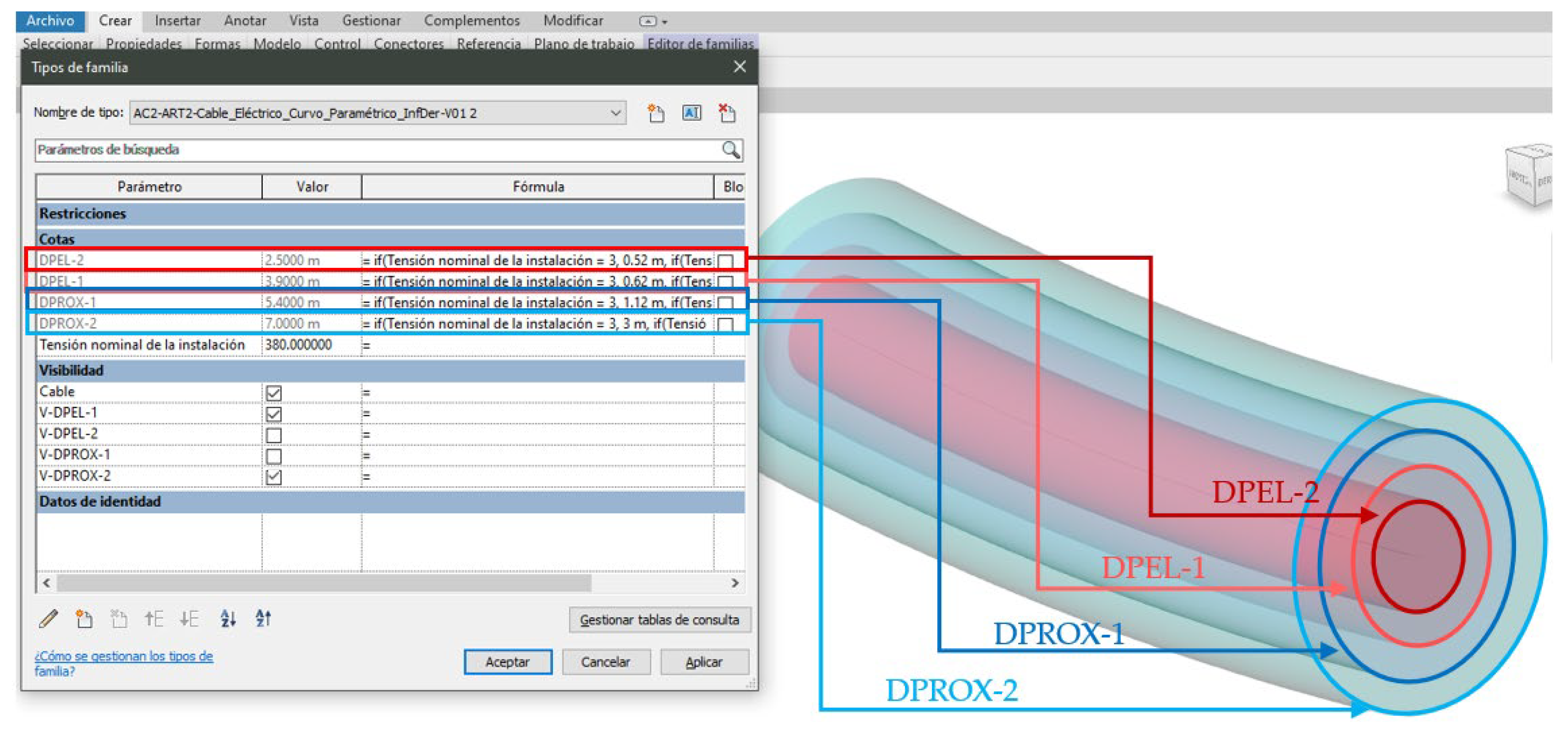Screen dimensions: 1568x731
Task: Toggle the DPEL-2 lock checkbox
Action: tap(725, 261)
